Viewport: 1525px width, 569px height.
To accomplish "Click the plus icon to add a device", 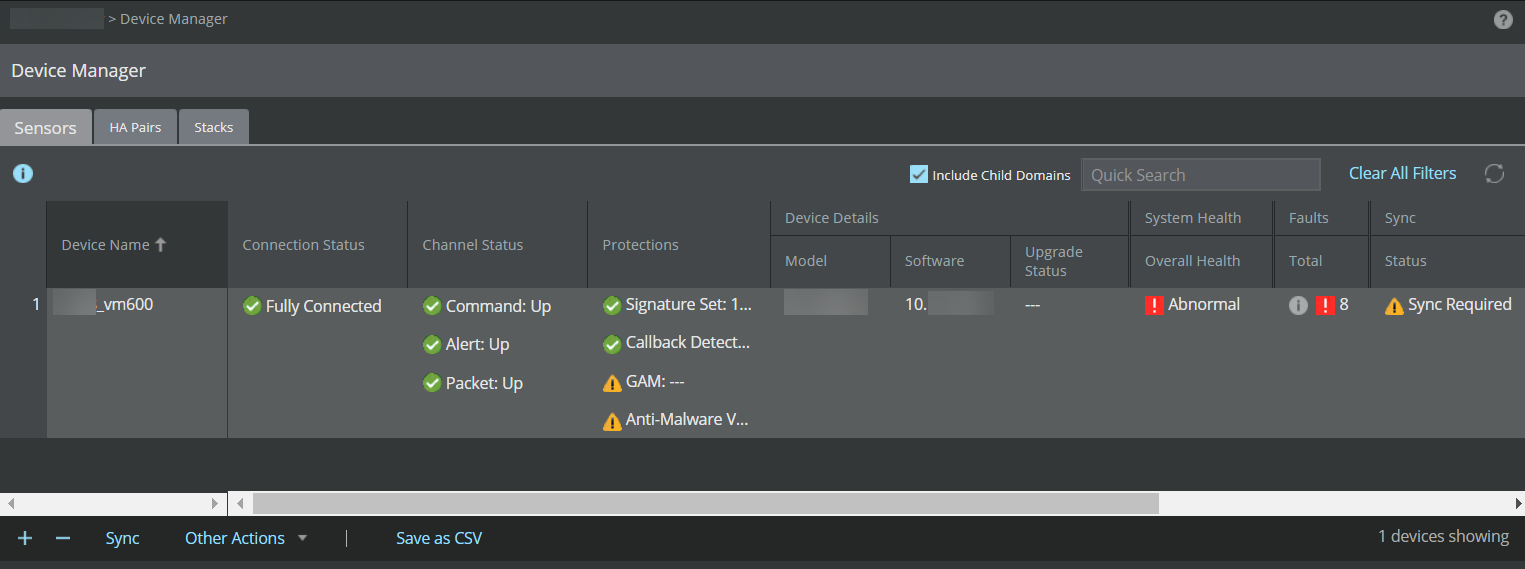I will [25, 538].
